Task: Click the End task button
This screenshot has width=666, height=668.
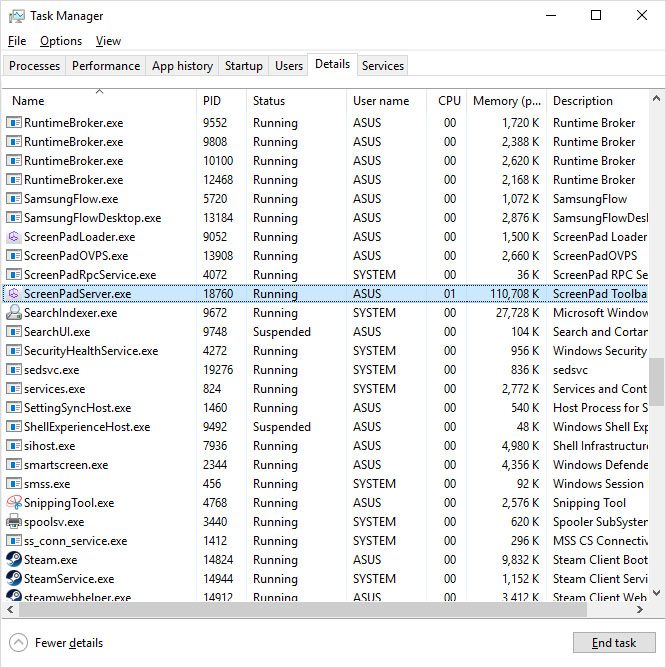Action: point(614,642)
